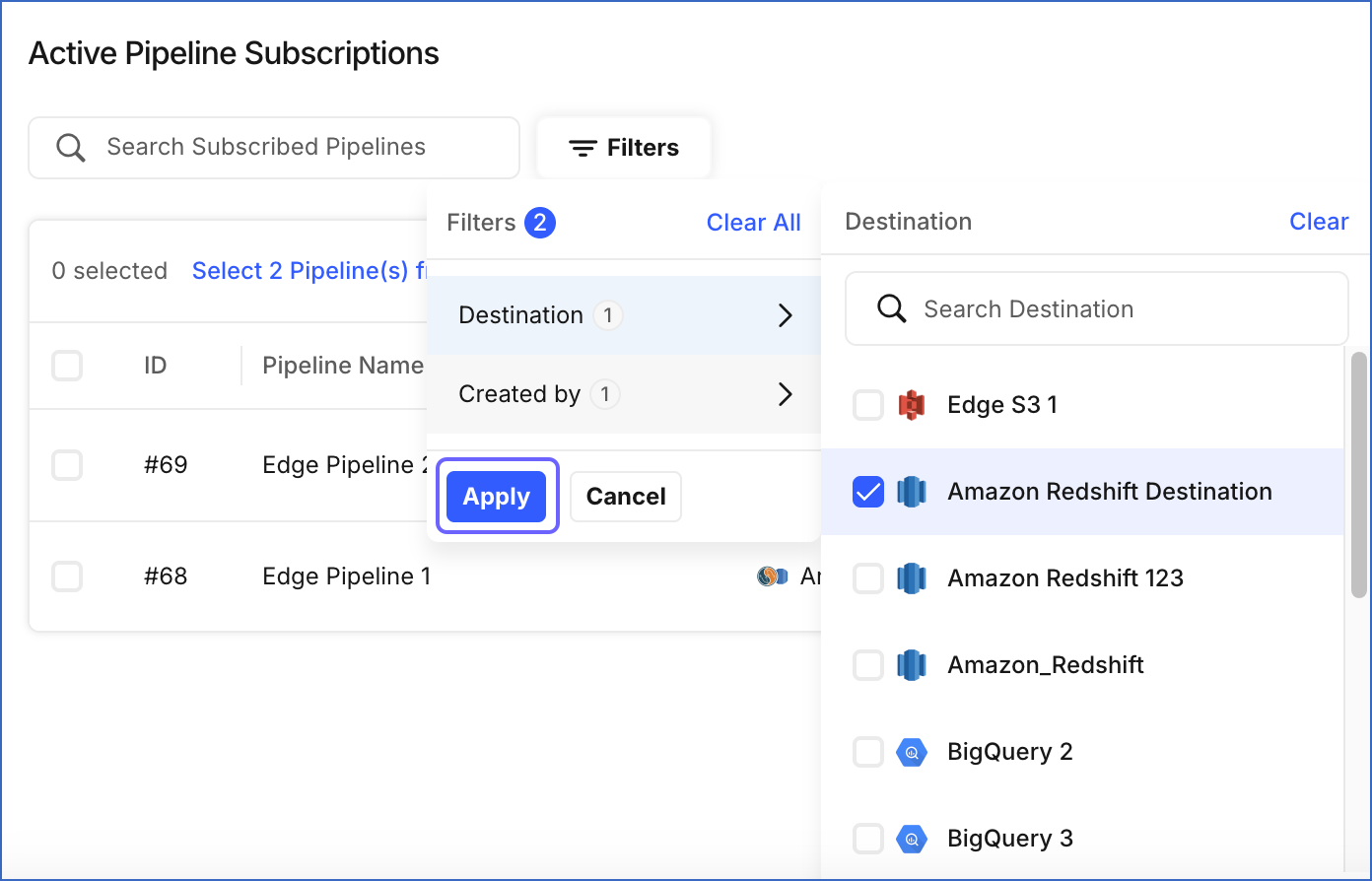Open the Filters dropdown button
Screen dimensions: 1372x881
[624, 148]
